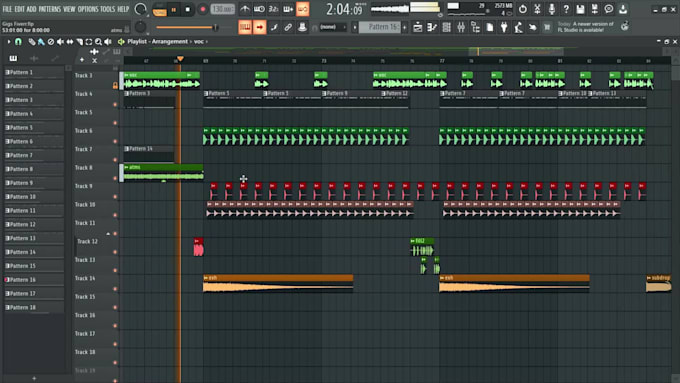Open the plugin picker plug icon
Image resolution: width=680 pixels, height=383 pixels.
[504, 27]
